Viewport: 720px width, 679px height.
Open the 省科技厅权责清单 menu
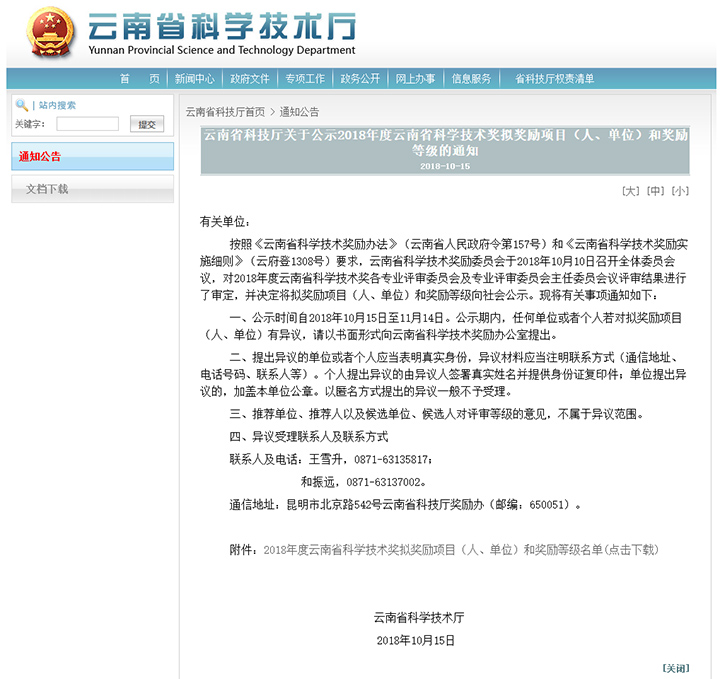(x=555, y=79)
